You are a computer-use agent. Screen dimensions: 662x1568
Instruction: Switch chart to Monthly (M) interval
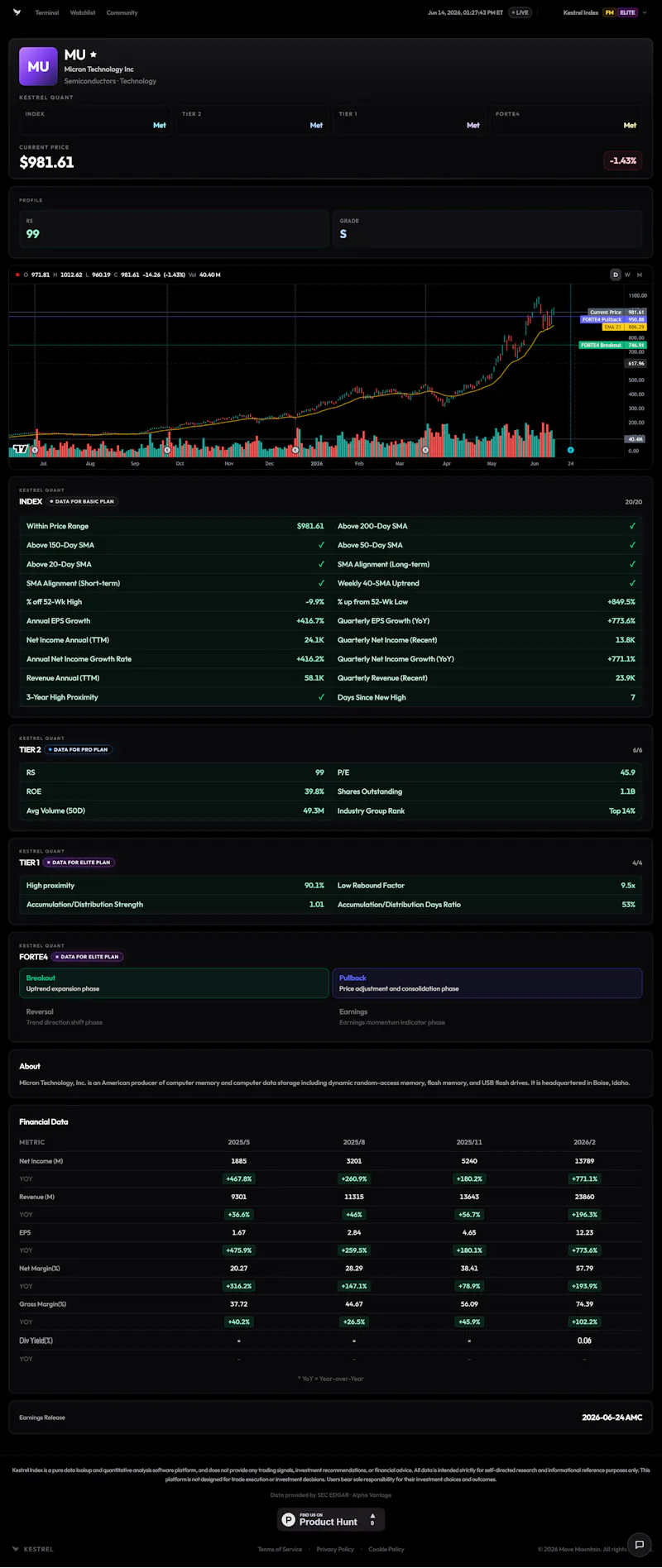pyautogui.click(x=639, y=275)
